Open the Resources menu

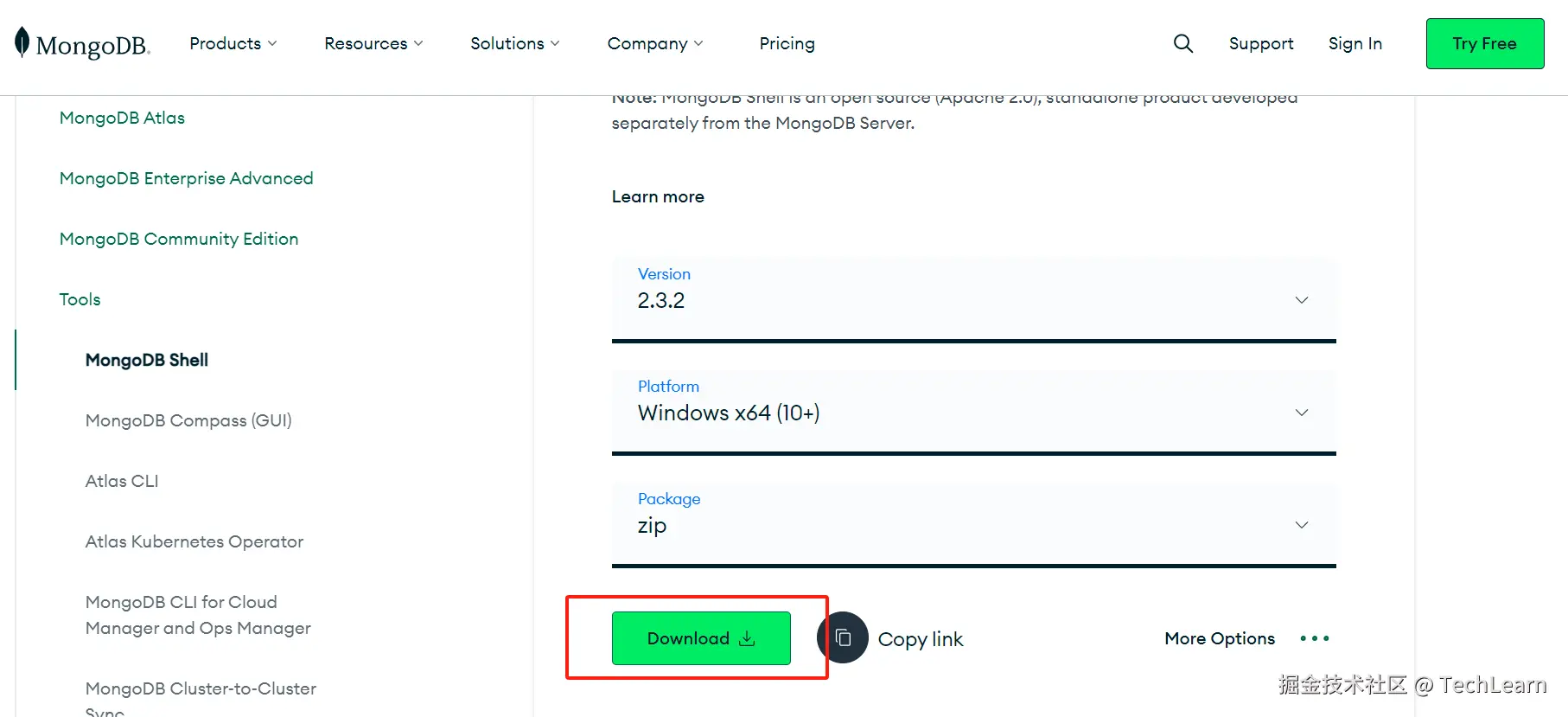[373, 43]
